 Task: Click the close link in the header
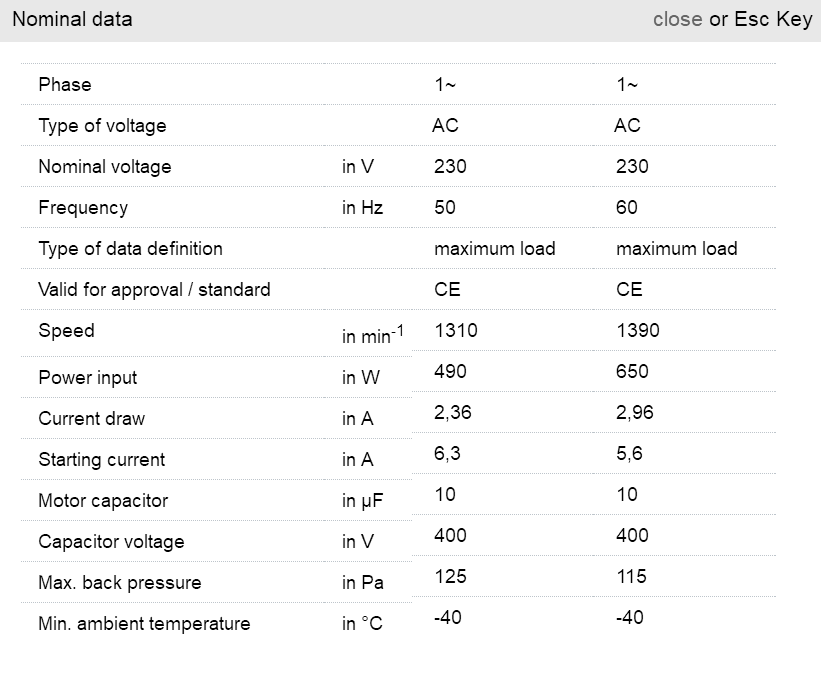[677, 19]
